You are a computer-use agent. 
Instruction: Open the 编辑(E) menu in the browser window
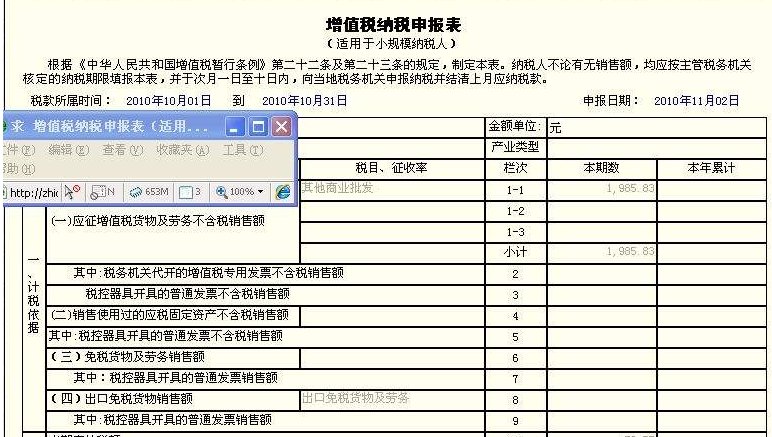[68, 150]
